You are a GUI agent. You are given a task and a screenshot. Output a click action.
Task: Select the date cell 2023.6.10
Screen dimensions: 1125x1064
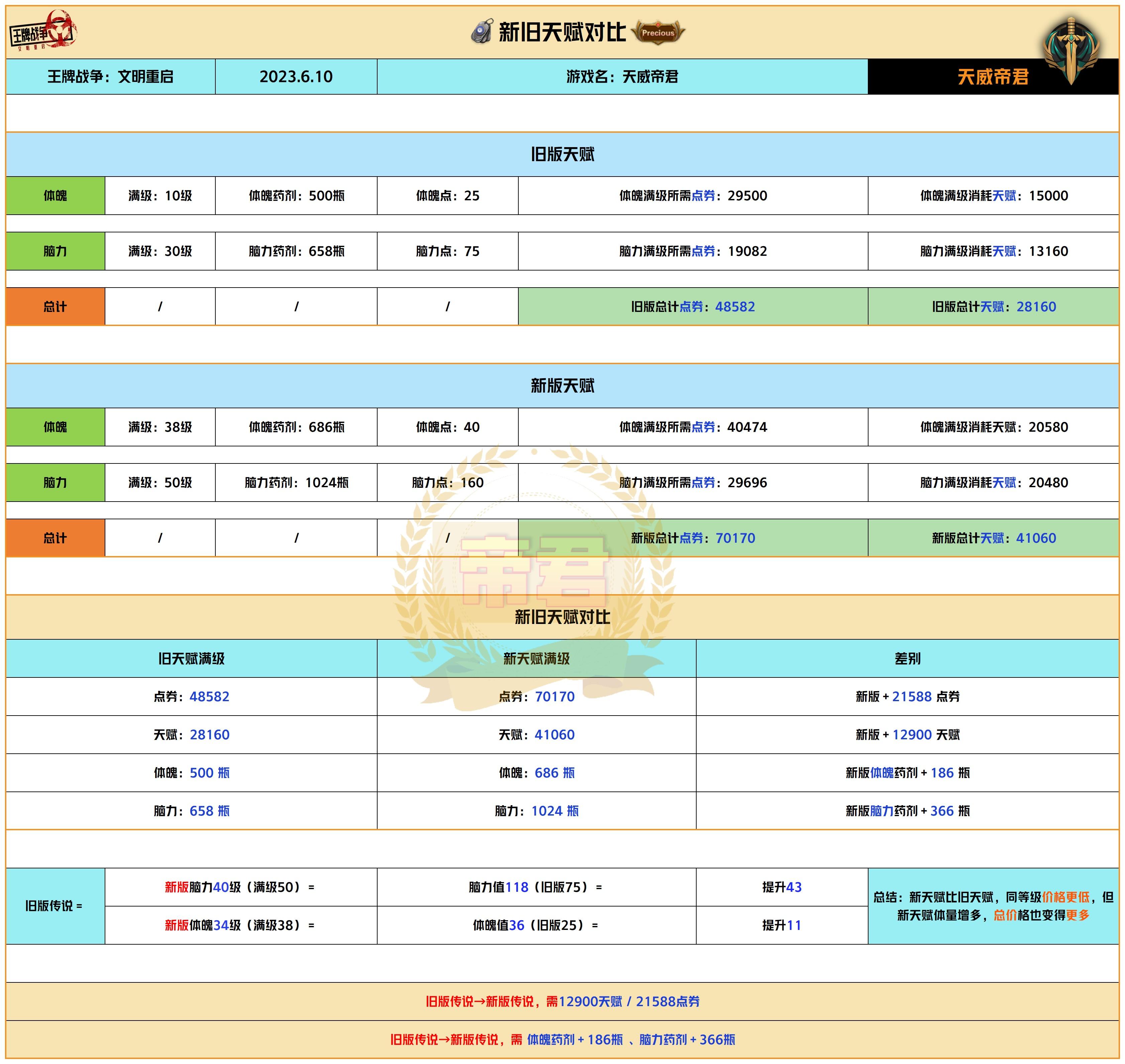point(296,77)
